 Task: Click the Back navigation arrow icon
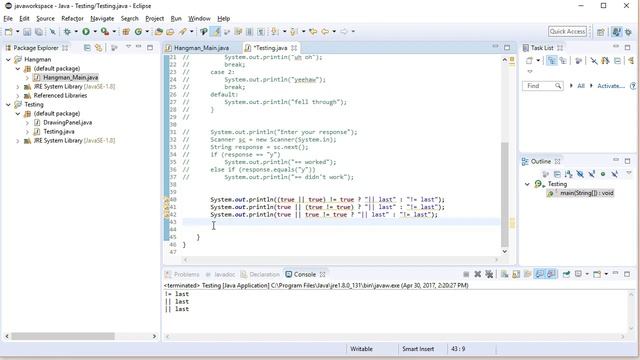click(325, 31)
